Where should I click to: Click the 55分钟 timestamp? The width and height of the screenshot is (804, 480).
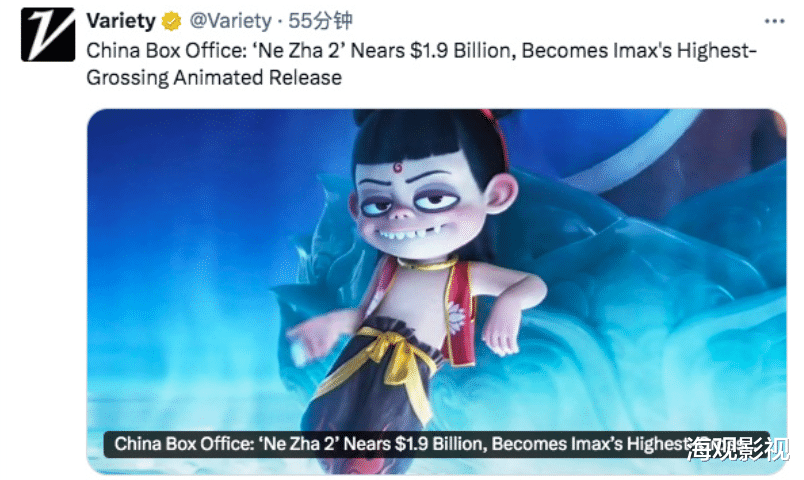point(320,21)
